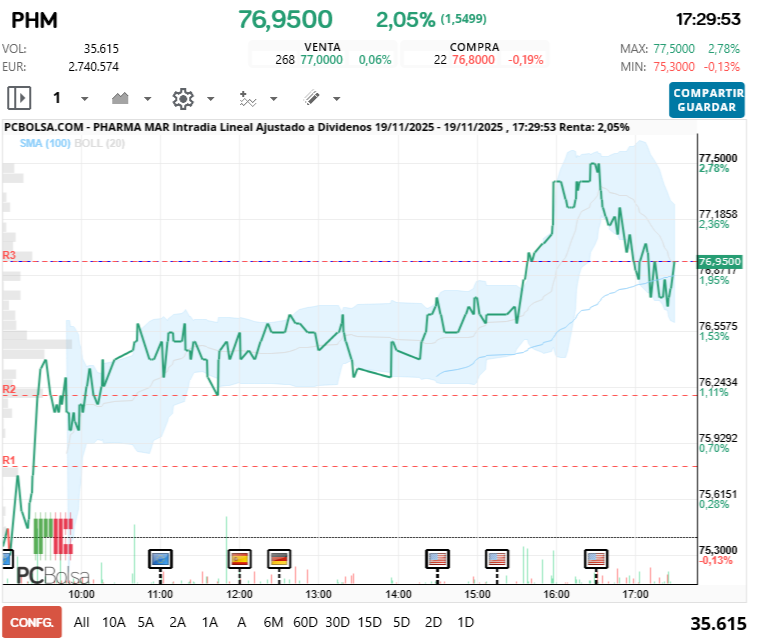Viewport: 760px width, 643px height.
Task: Expand the chart type dropdown arrow
Action: (148, 99)
